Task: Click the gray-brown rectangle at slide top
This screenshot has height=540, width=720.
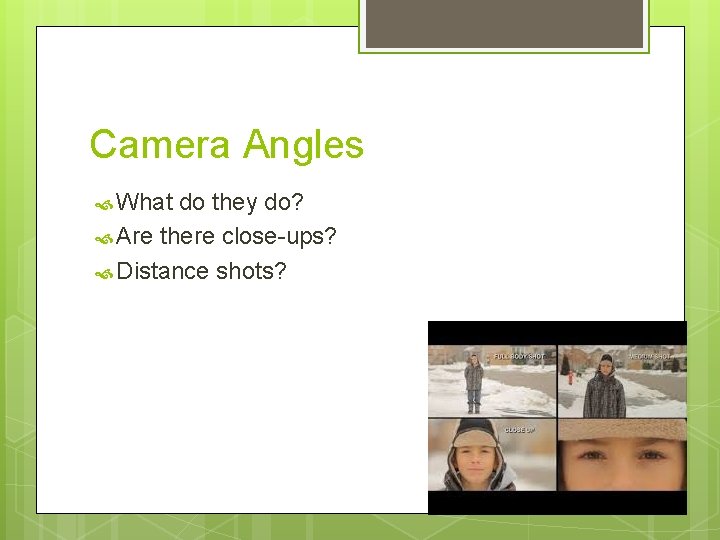Action: 504,24
